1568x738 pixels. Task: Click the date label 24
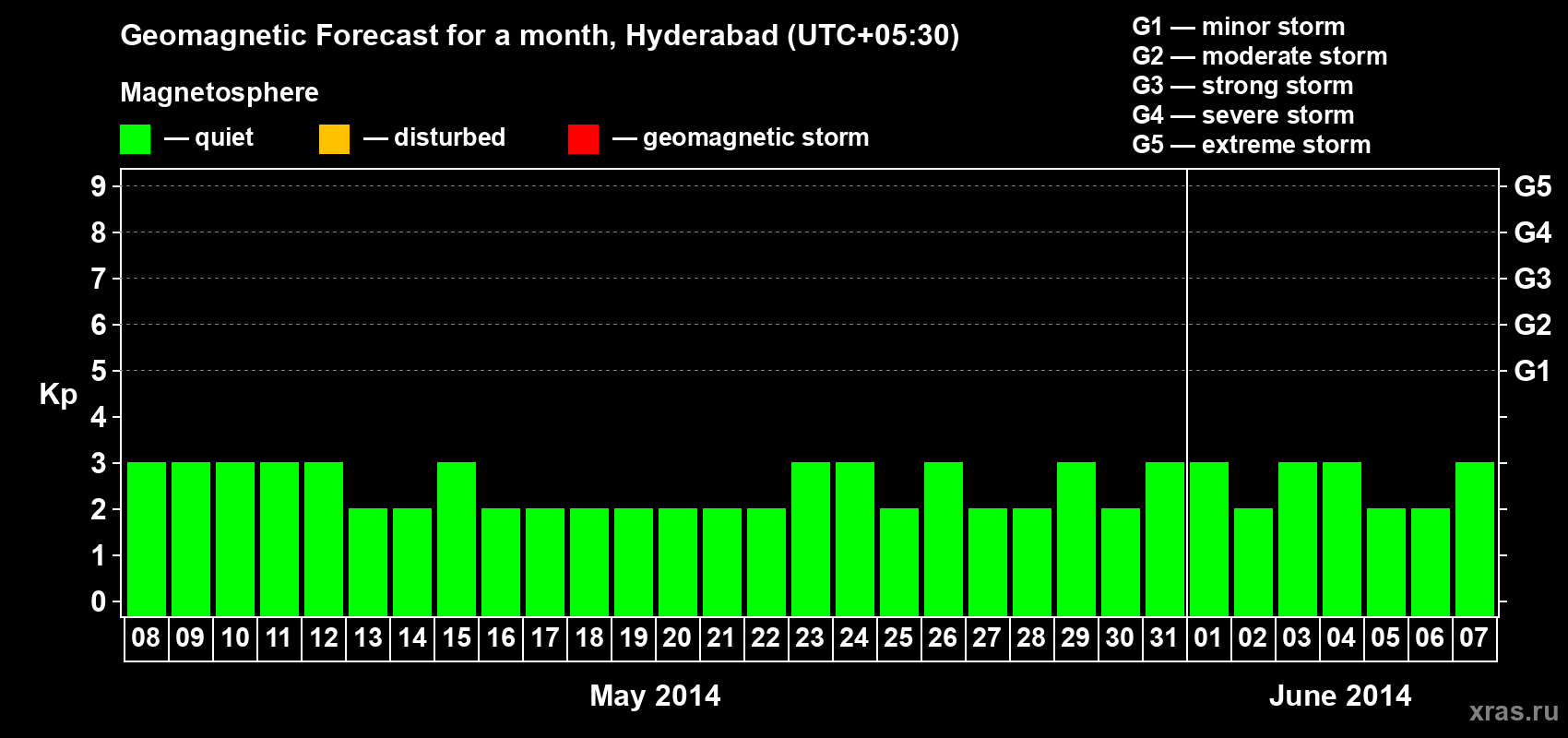854,637
